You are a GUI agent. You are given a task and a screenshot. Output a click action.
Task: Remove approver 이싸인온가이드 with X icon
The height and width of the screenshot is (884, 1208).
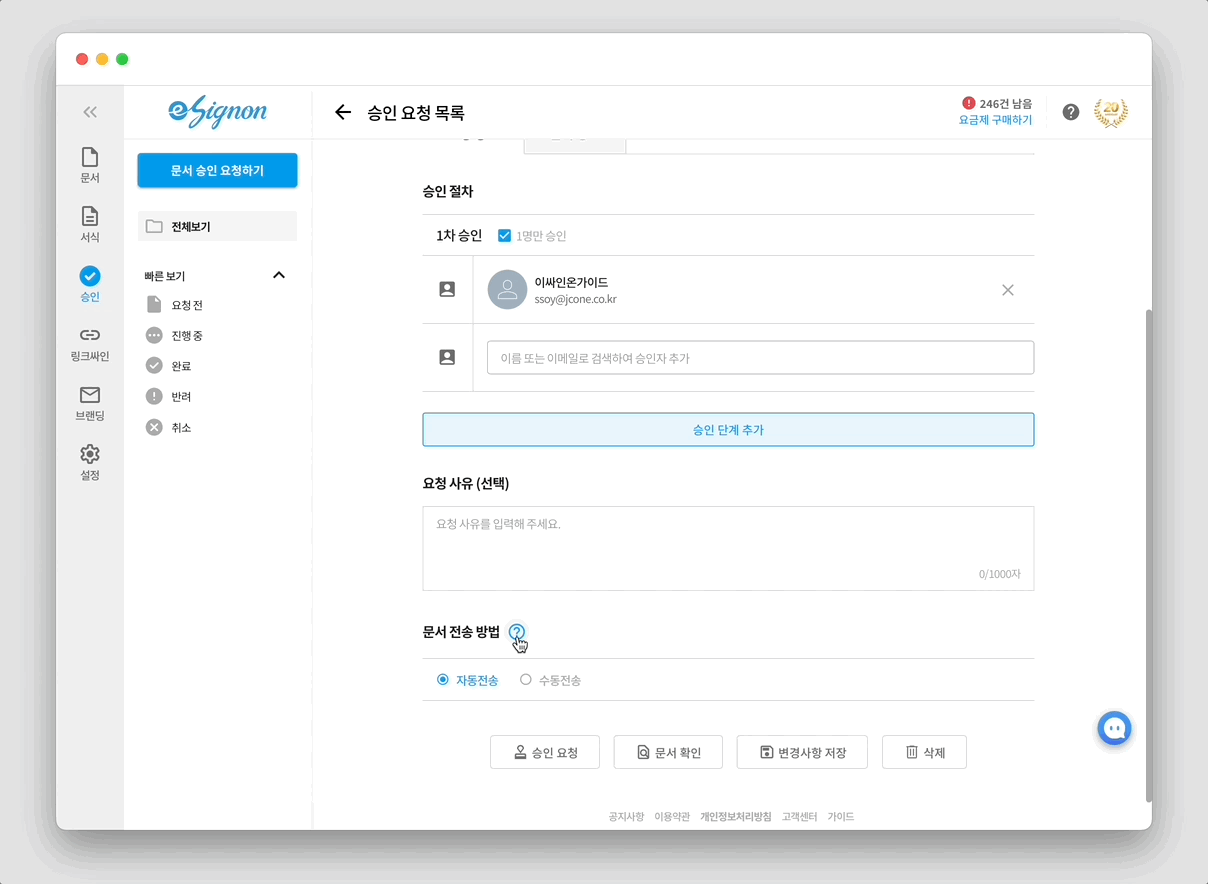pos(1008,290)
